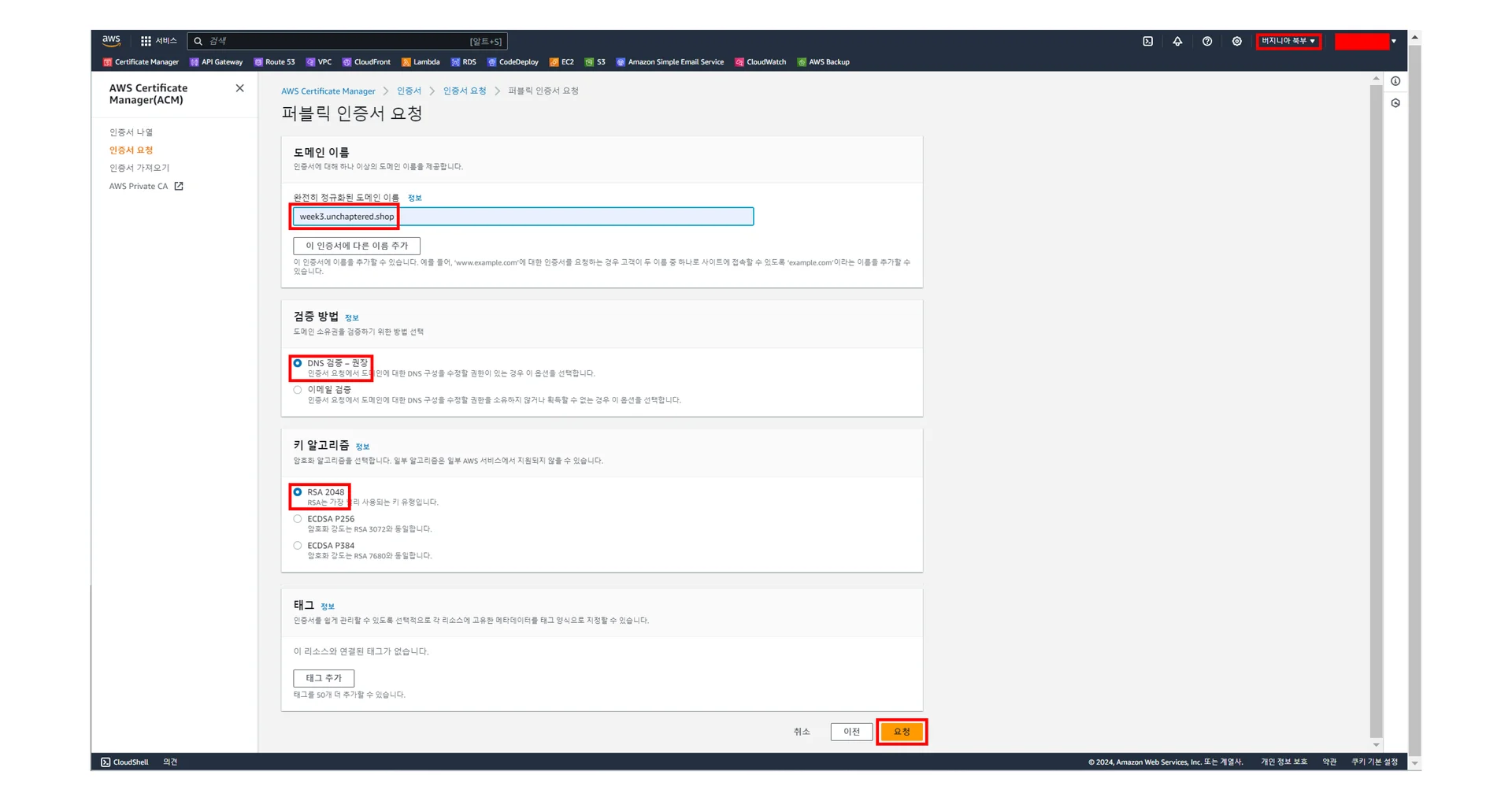Open VPC bookmark
The width and height of the screenshot is (1512, 801).
click(x=319, y=61)
